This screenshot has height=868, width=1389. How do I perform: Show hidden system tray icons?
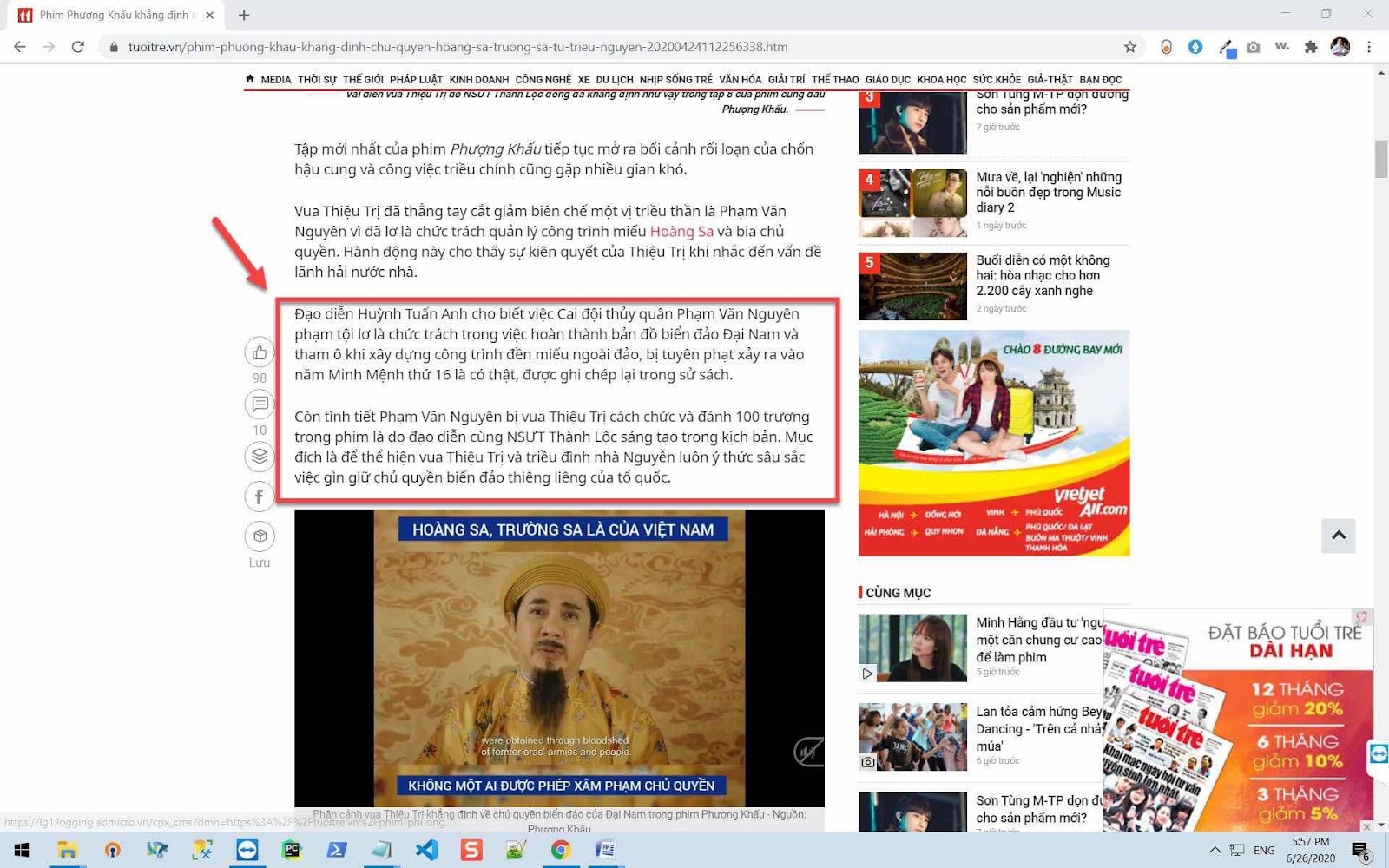click(x=1215, y=850)
